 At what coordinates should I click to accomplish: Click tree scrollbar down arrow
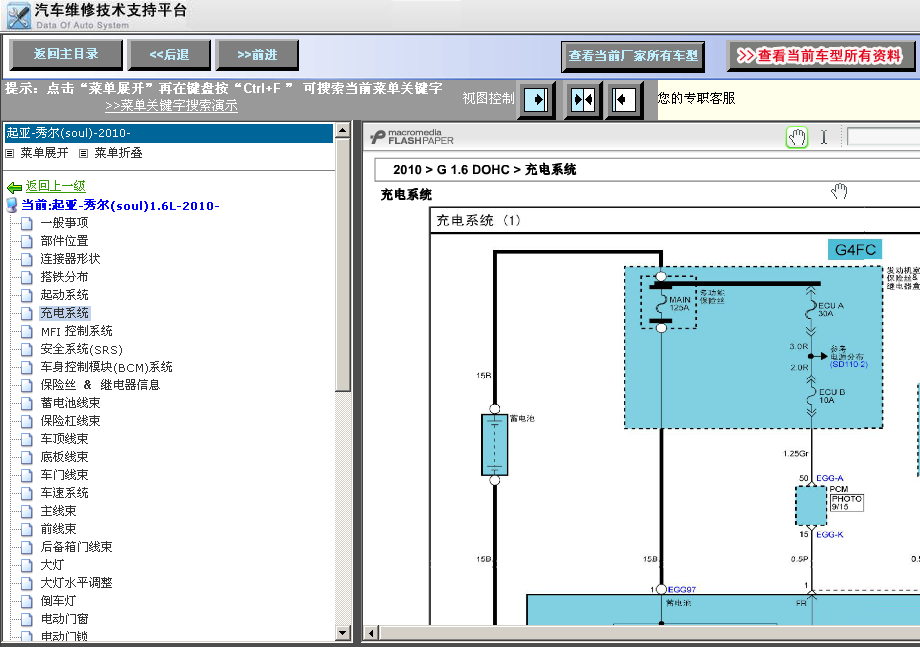(343, 632)
